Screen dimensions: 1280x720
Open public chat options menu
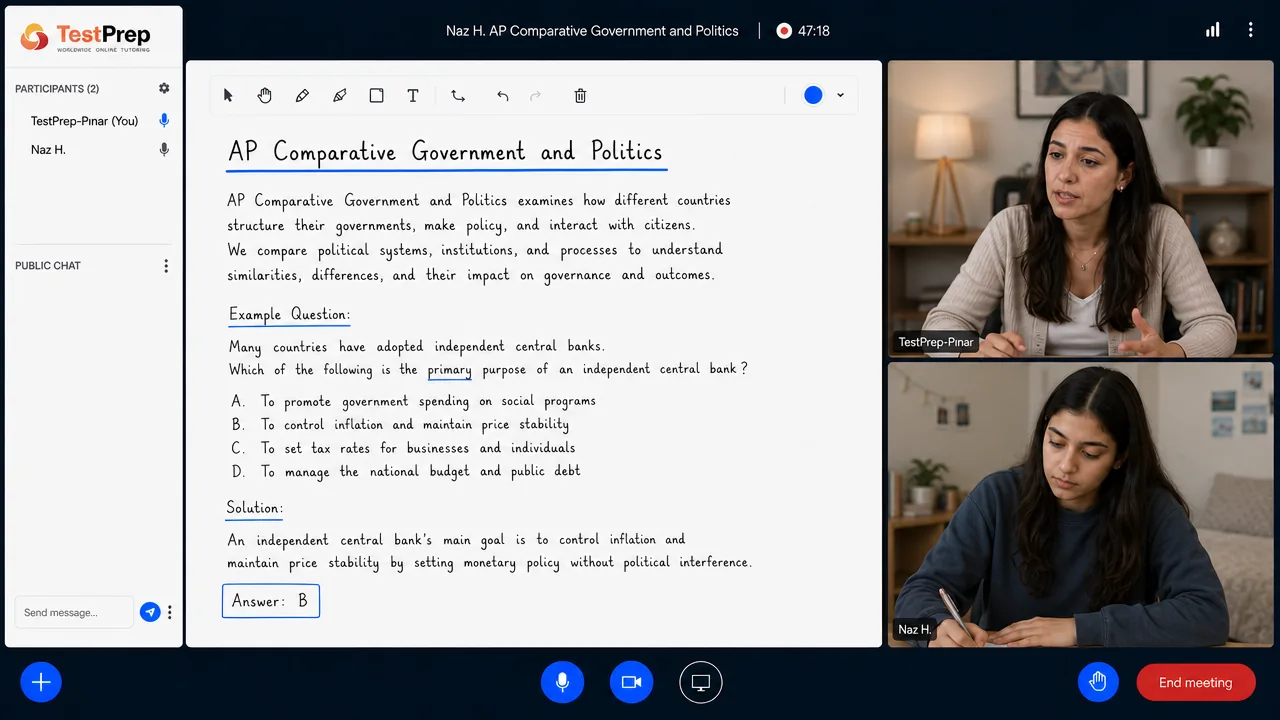click(x=166, y=266)
